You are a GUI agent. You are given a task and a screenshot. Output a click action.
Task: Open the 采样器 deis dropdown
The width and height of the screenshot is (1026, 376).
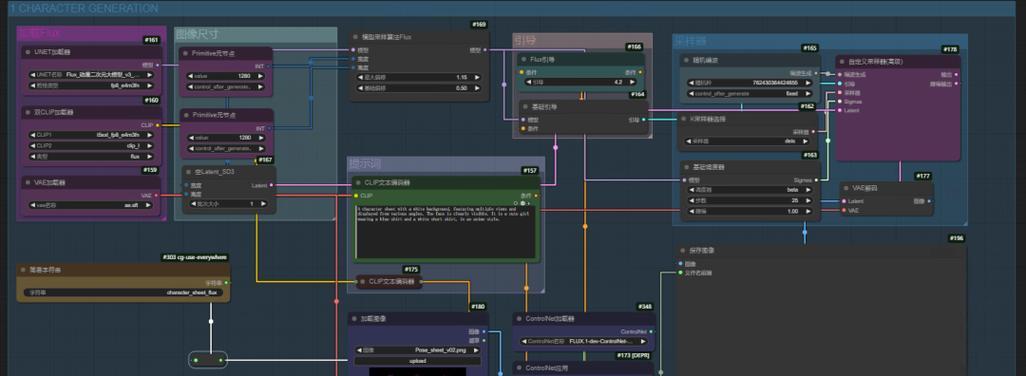749,141
